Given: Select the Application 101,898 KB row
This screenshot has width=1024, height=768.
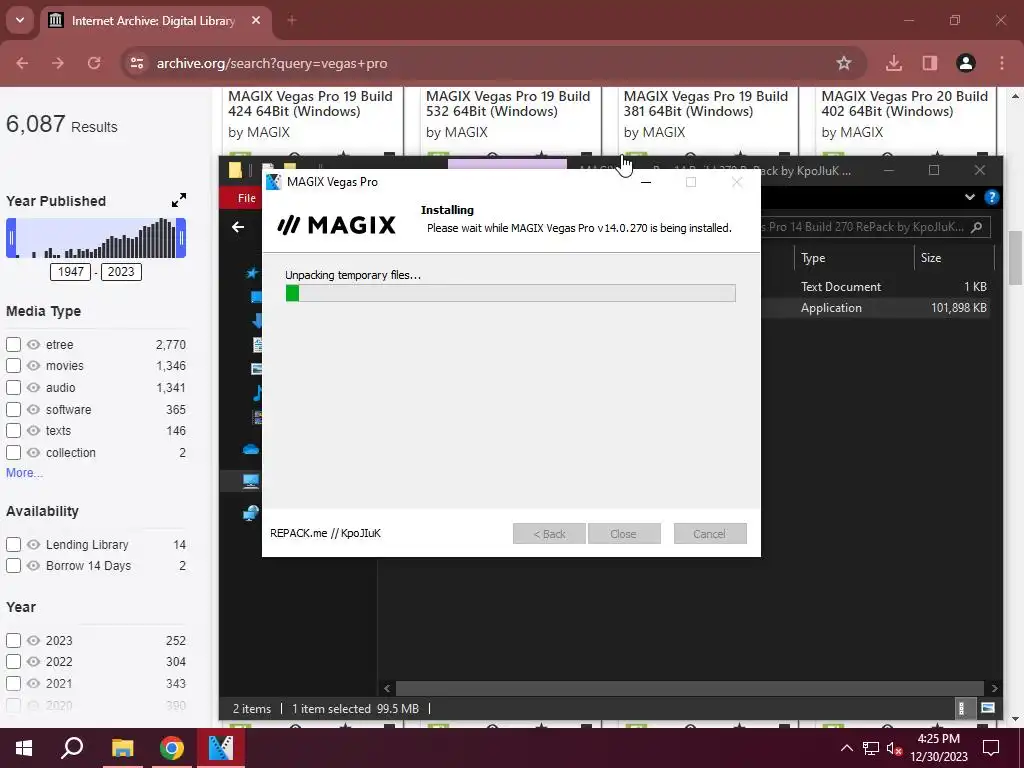Looking at the screenshot, I should coord(875,308).
